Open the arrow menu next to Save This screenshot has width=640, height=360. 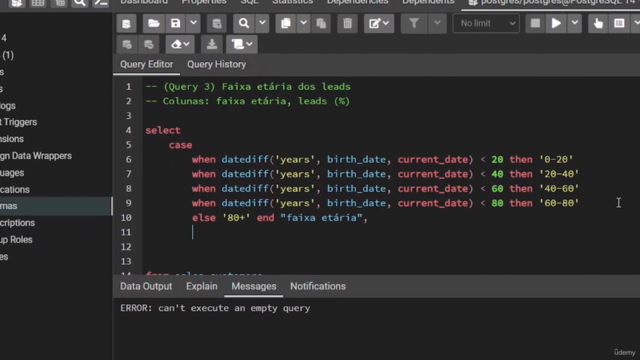(193, 24)
